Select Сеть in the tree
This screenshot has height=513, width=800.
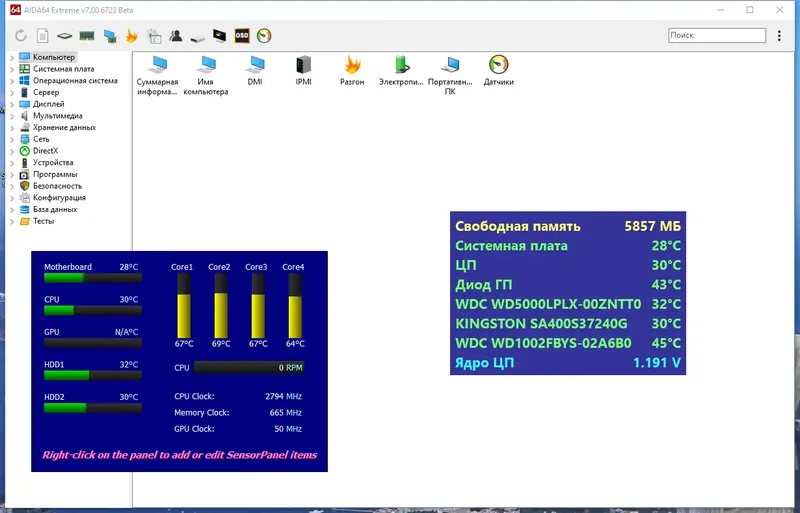point(41,139)
